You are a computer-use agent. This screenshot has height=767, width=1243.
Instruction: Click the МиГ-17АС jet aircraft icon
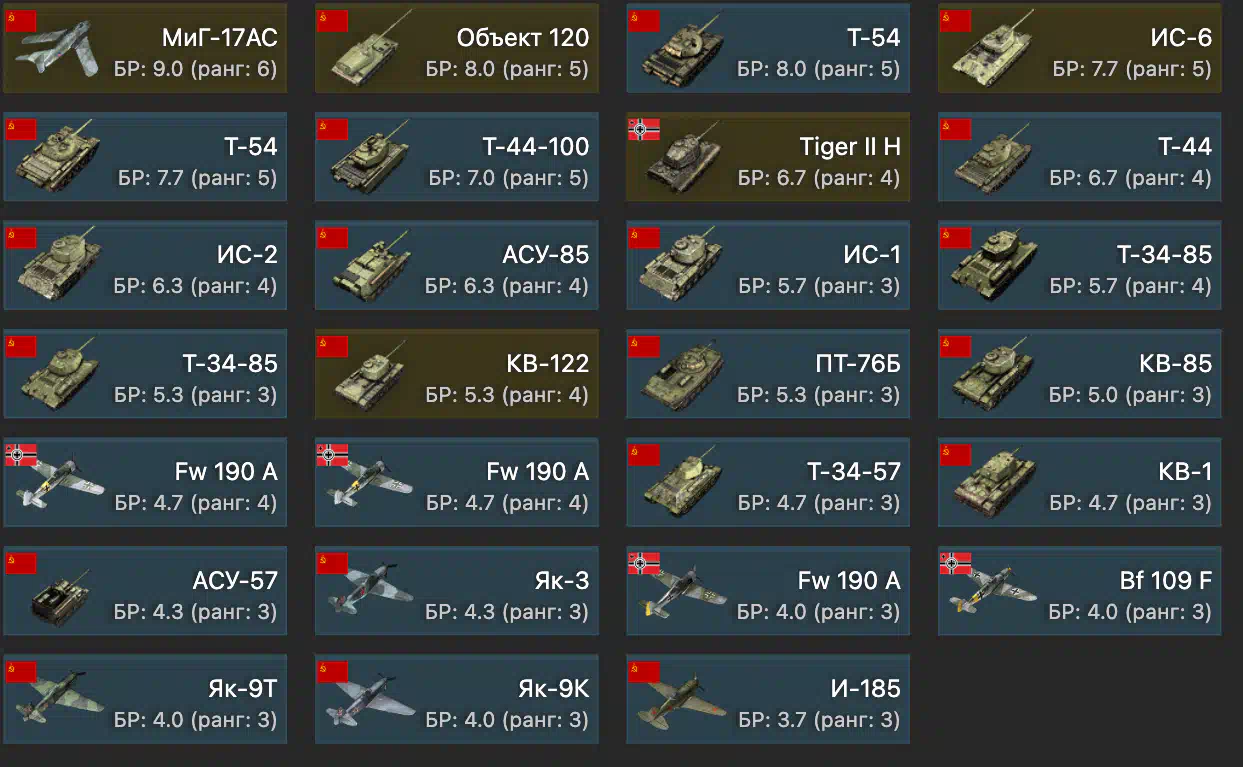point(55,60)
